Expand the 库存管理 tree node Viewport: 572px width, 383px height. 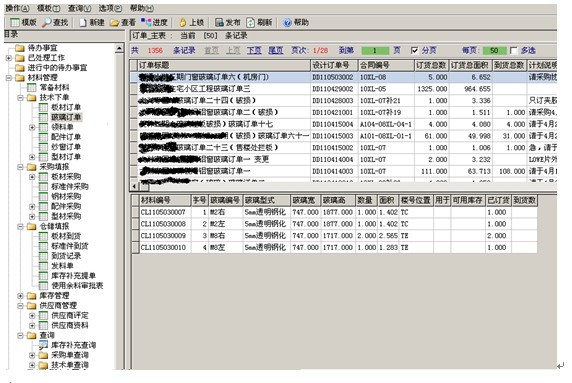tap(20, 295)
